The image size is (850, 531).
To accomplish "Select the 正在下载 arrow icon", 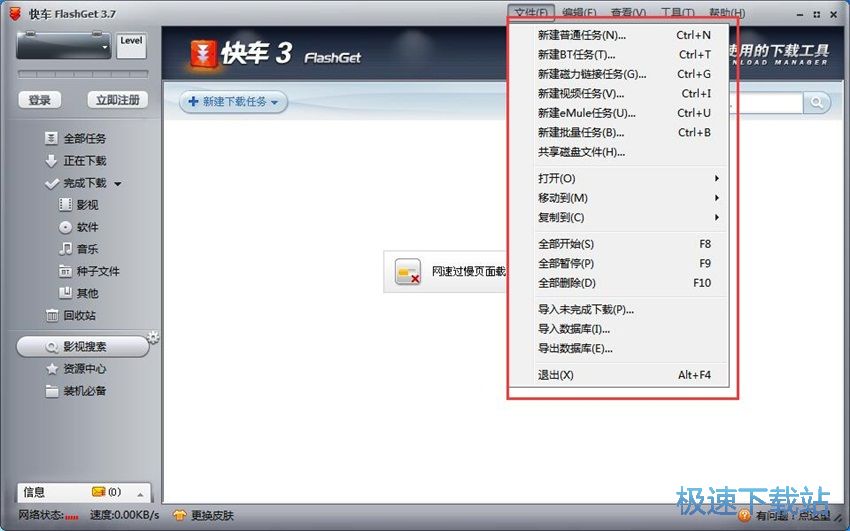I will (51, 161).
